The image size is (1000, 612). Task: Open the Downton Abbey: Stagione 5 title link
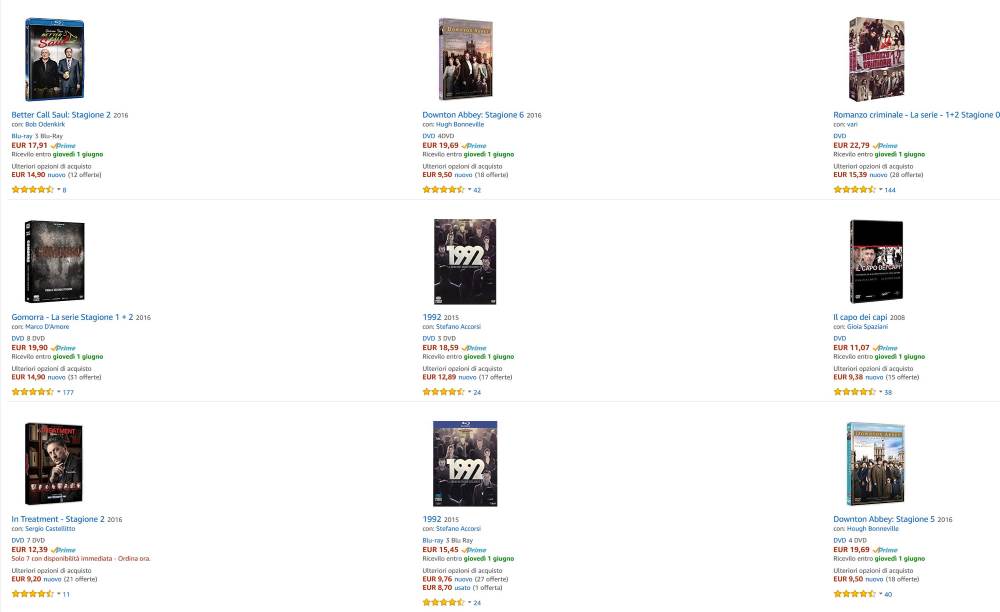click(884, 519)
